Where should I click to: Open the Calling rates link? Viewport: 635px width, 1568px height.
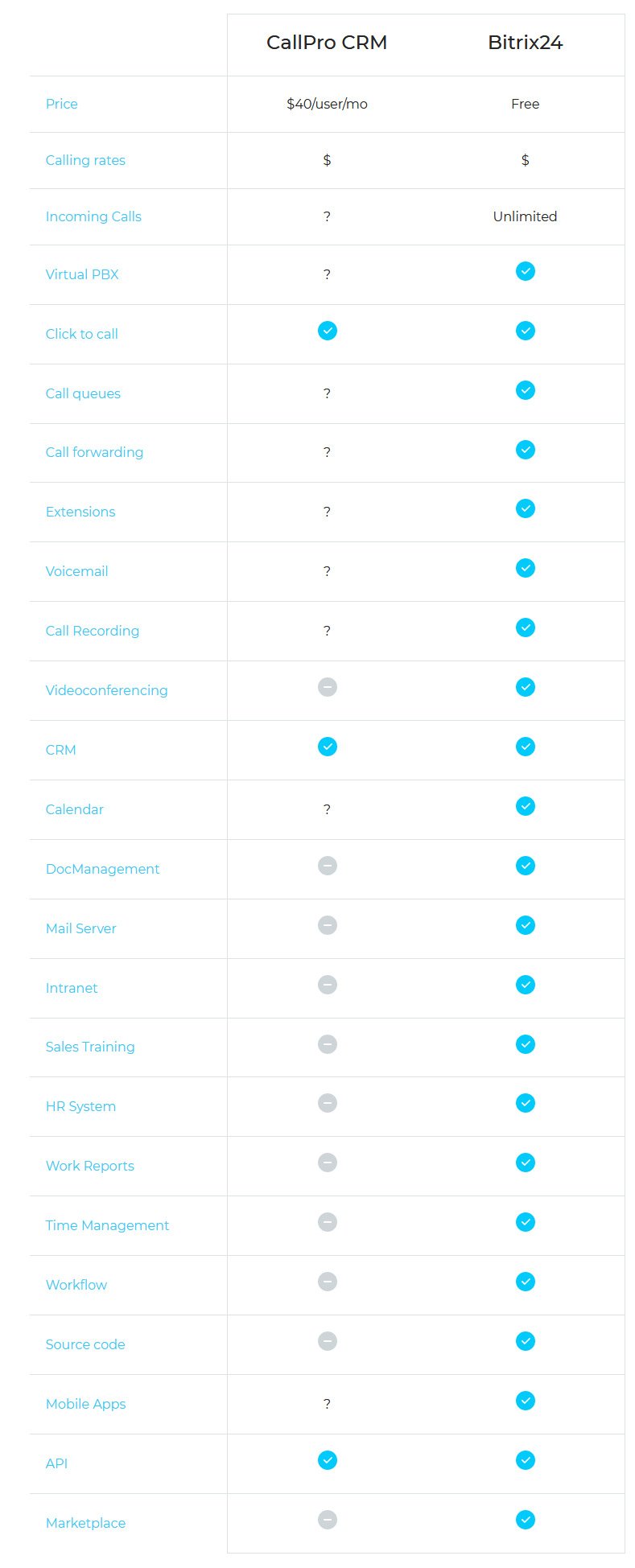85,160
